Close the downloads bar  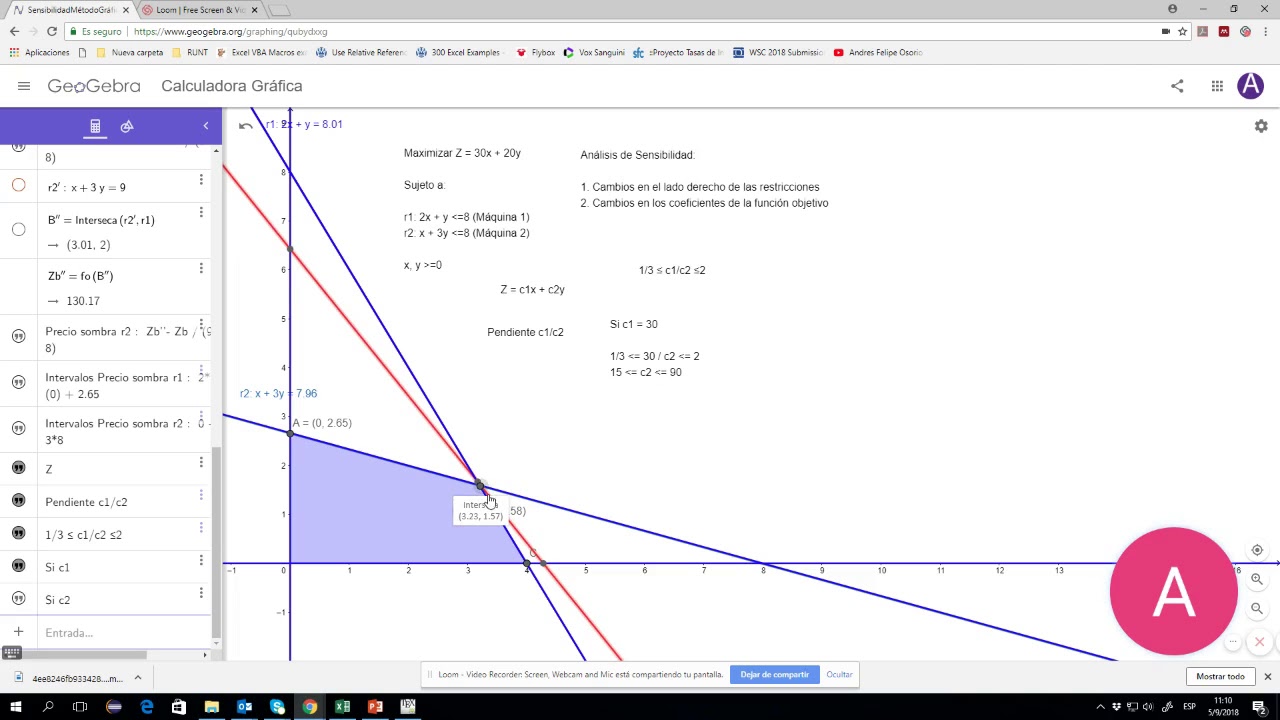coord(1267,677)
